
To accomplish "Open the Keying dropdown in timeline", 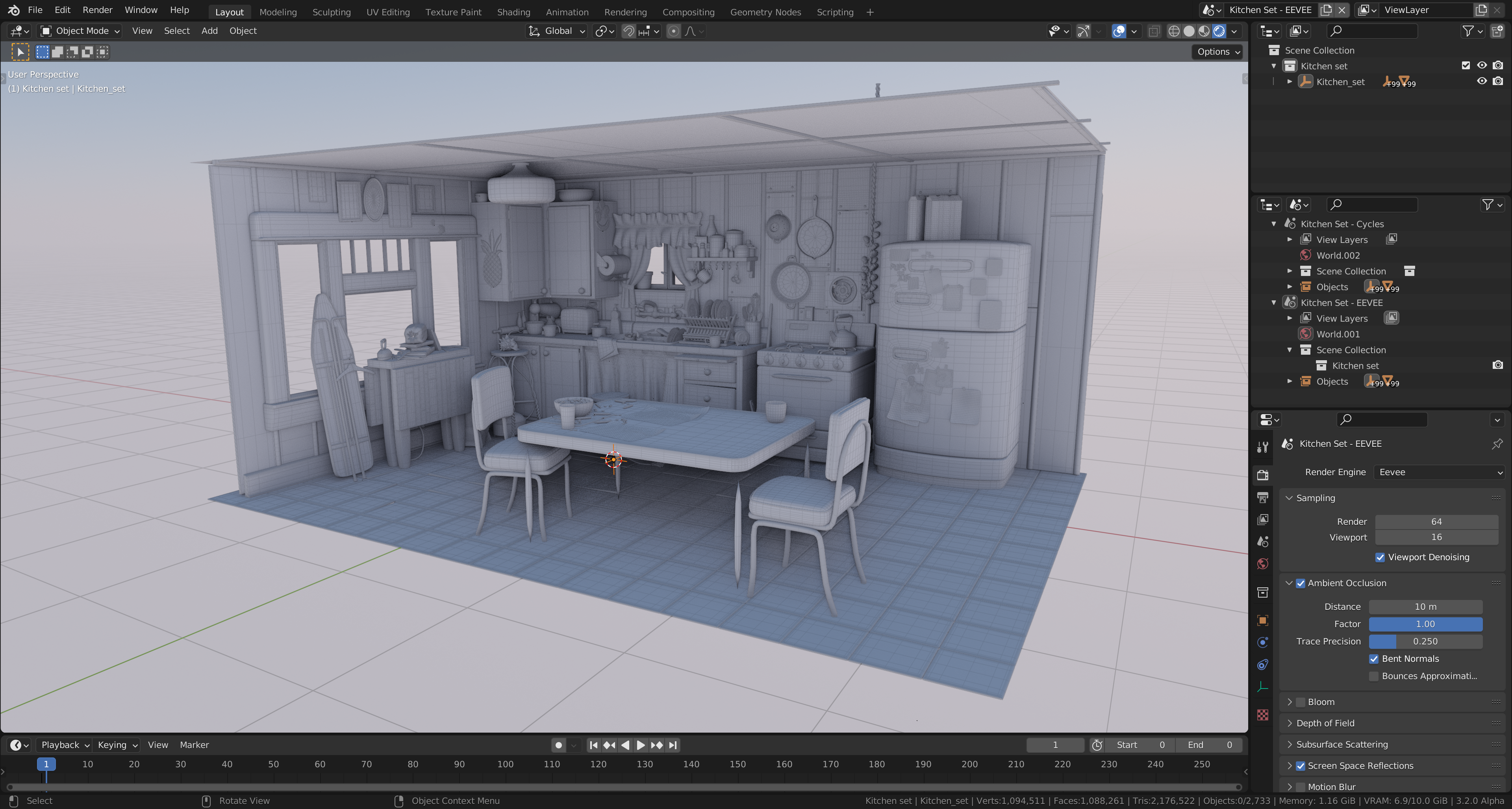I will click(117, 745).
